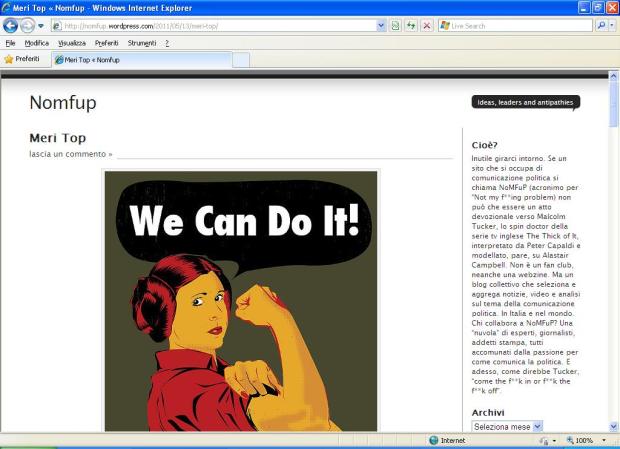This screenshot has width=620, height=449.
Task: Open the search provider options dropdown
Action: (612, 26)
